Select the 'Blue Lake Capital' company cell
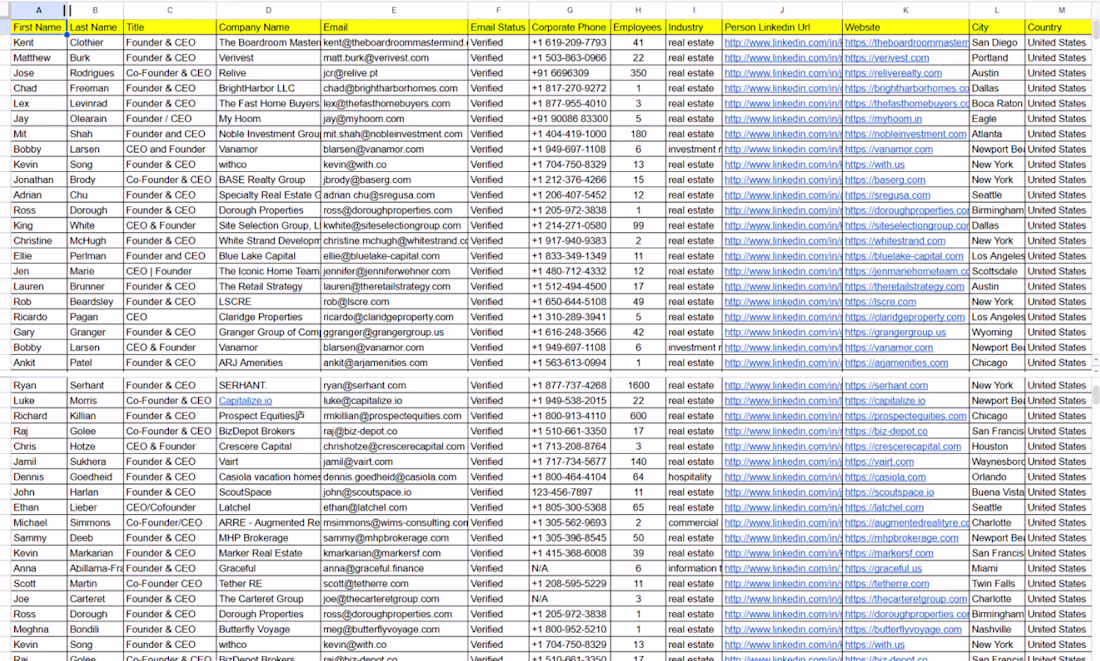The height and width of the screenshot is (661, 1100). pos(269,256)
